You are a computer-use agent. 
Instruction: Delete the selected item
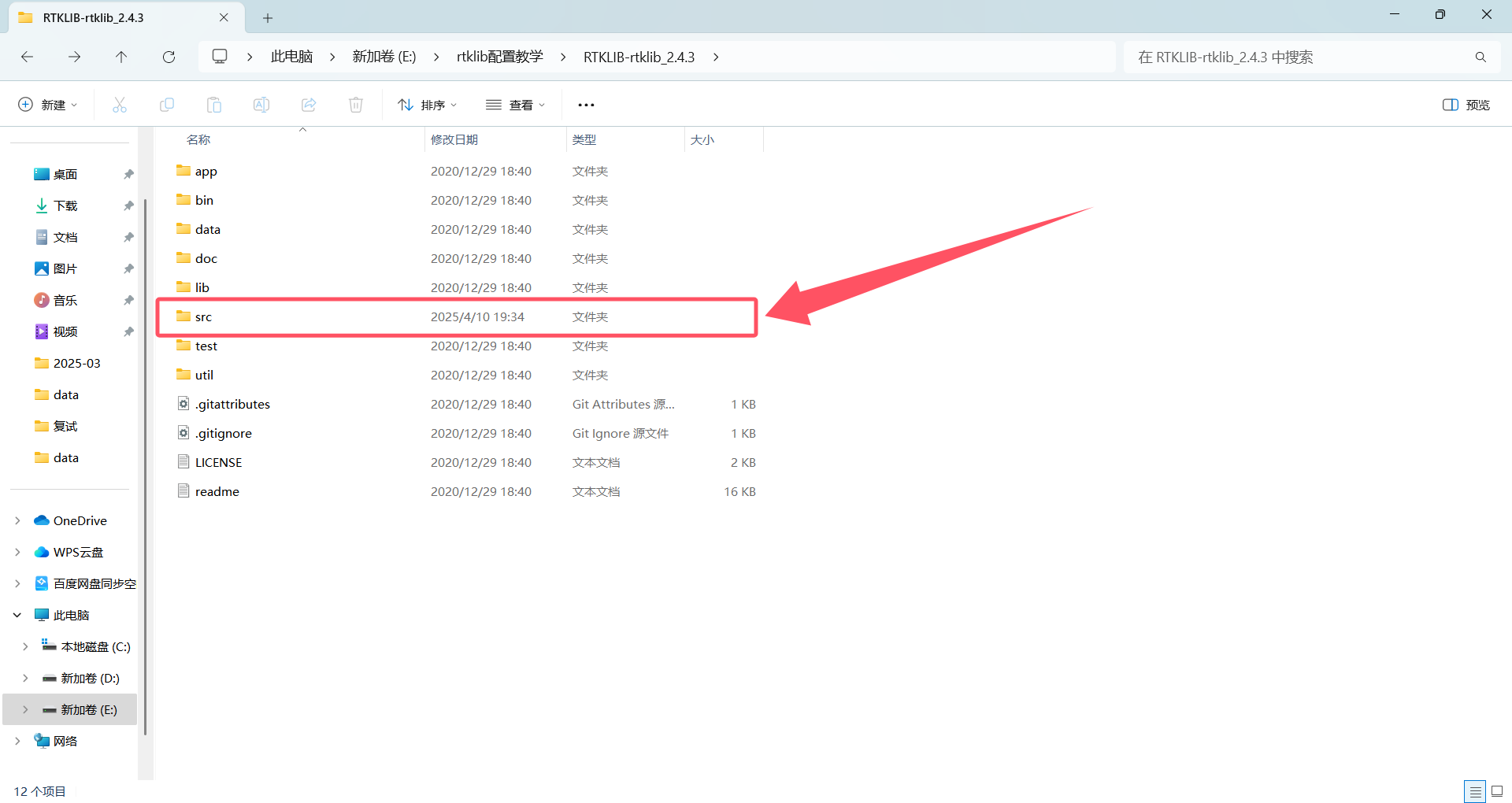coord(355,104)
